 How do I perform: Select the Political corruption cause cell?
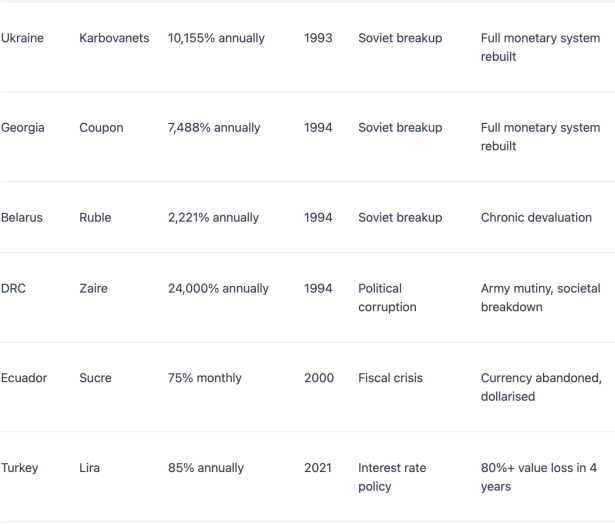pyautogui.click(x=387, y=298)
